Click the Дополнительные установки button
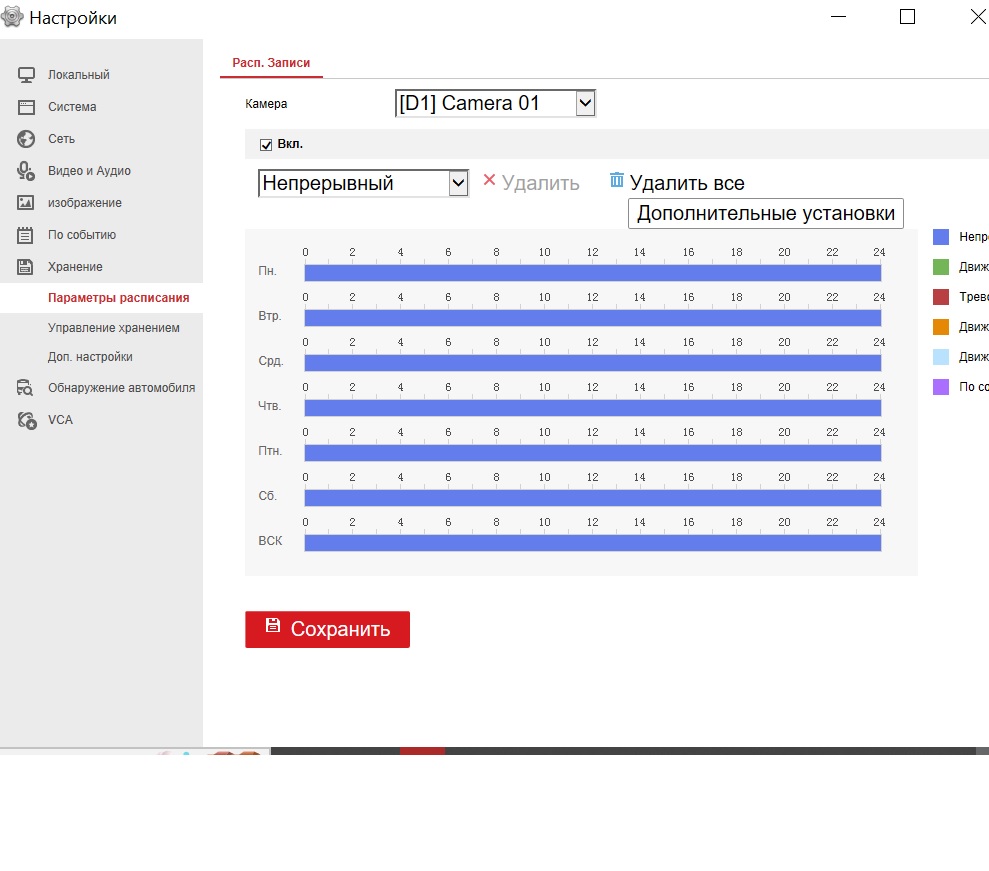Viewport: 989px width, 871px height. 765,214
